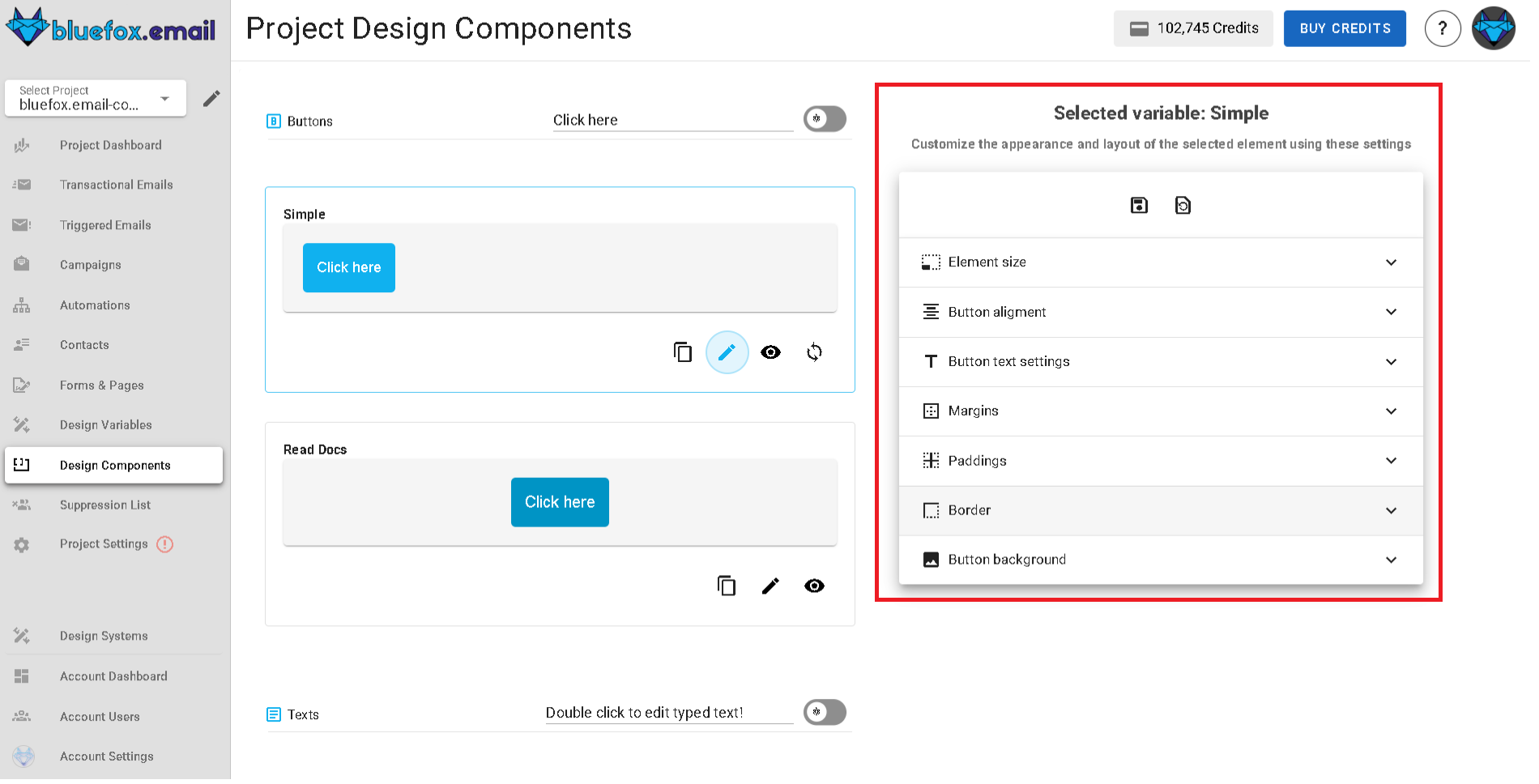1539x784 pixels.
Task: Edit the selected project with the pencil icon
Action: pos(211,99)
